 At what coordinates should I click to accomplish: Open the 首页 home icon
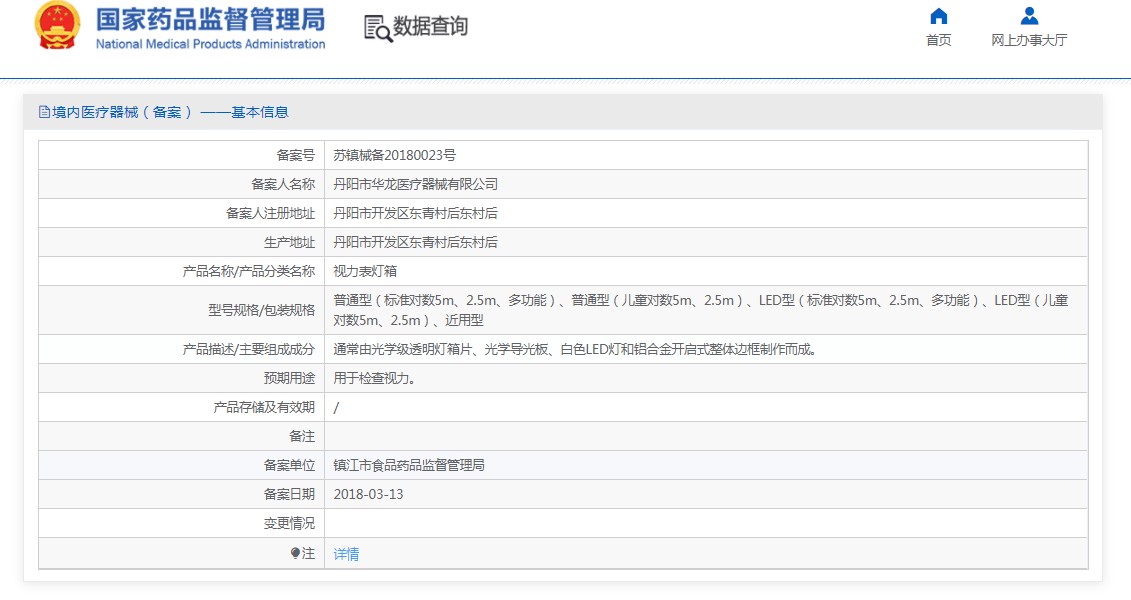point(938,16)
